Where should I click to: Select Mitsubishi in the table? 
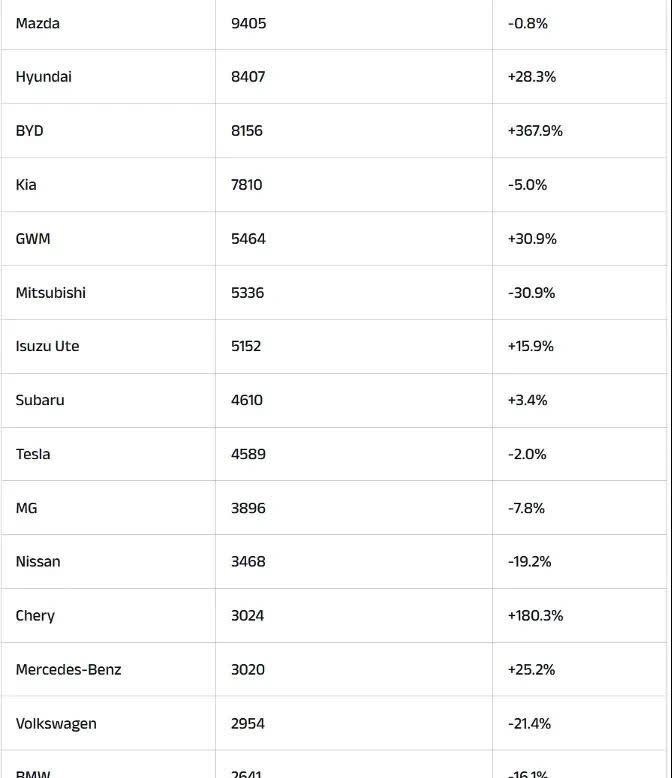click(51, 293)
